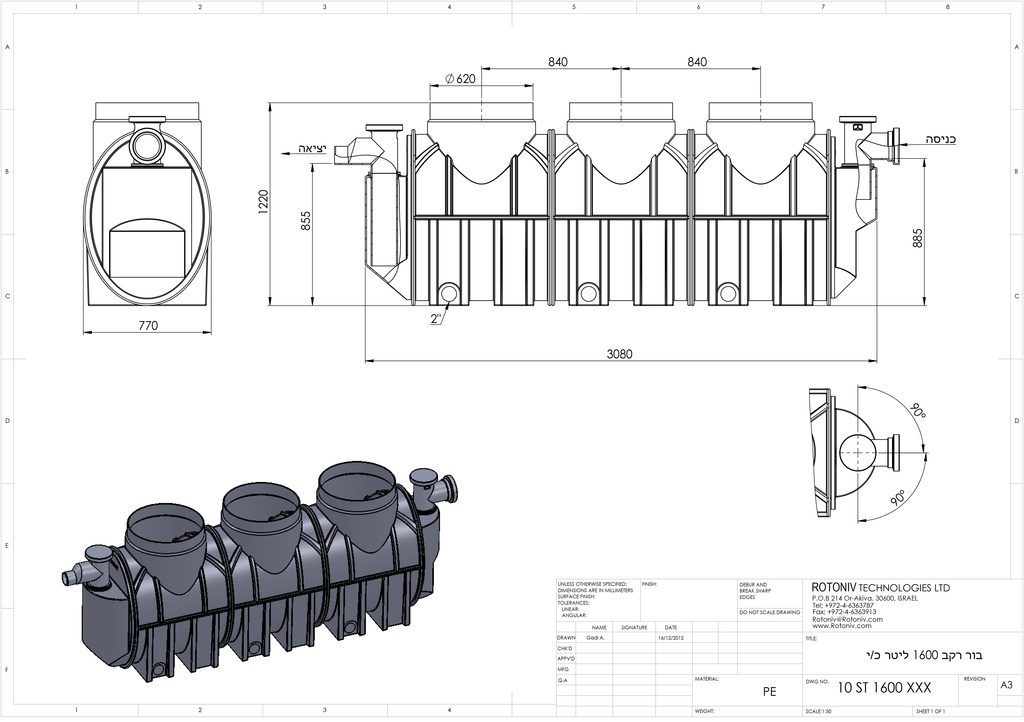
Task: Select the drawn date 16/12/2012 cell
Action: [670, 637]
